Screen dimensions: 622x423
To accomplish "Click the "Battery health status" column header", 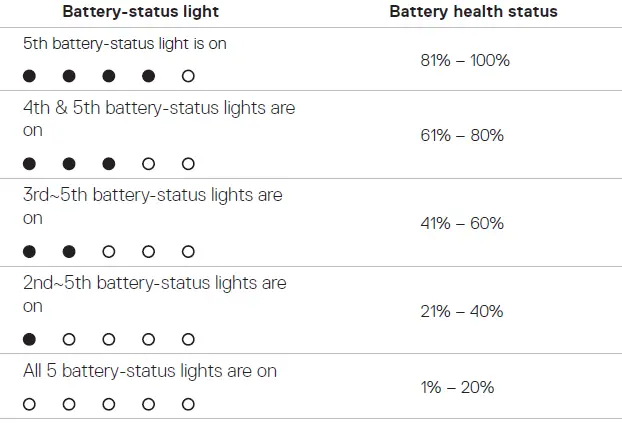I will (473, 12).
